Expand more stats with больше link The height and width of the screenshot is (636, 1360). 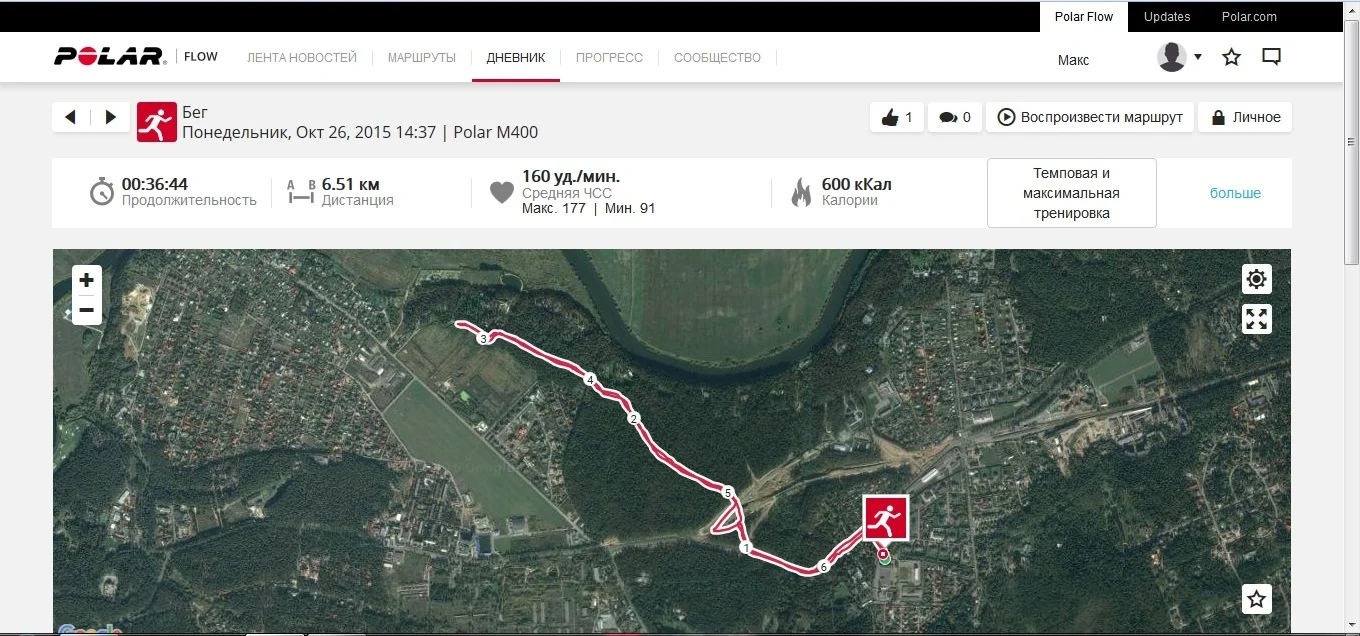1236,193
